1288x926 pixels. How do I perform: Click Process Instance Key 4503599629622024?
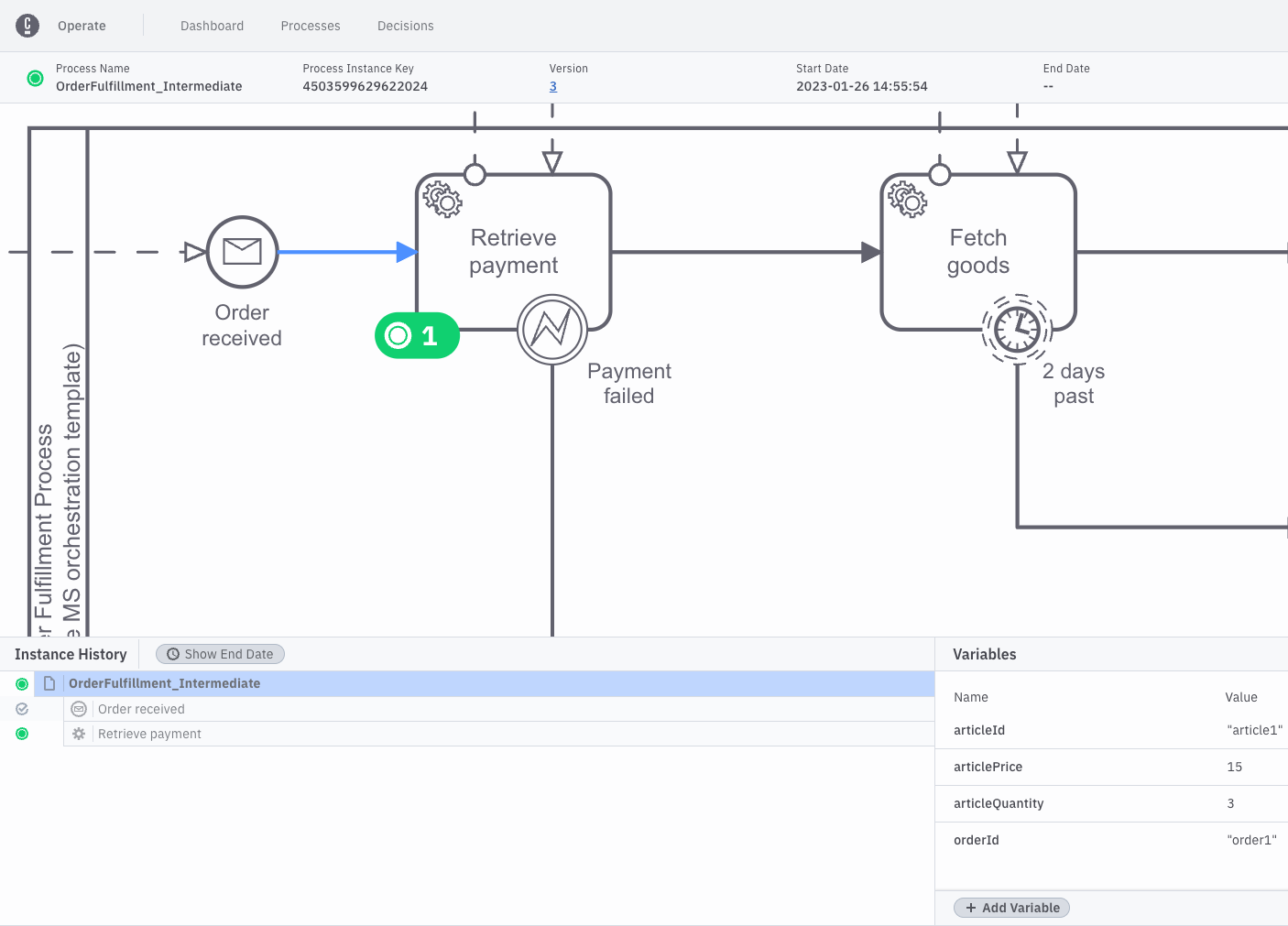(366, 86)
